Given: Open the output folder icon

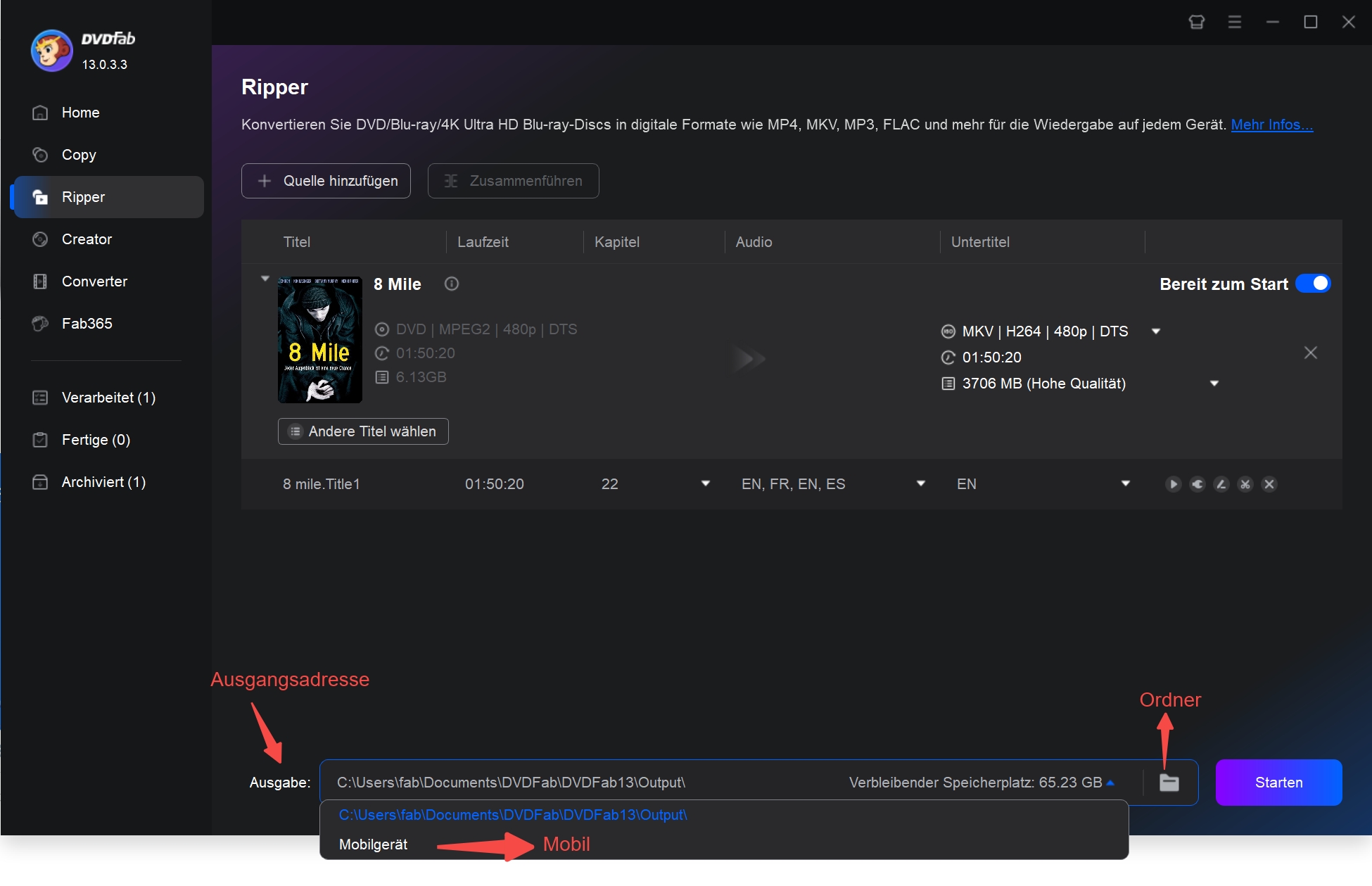Looking at the screenshot, I should [x=1169, y=783].
